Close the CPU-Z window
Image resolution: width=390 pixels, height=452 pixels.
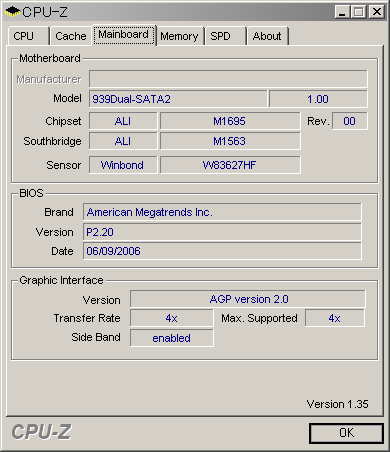pyautogui.click(x=377, y=12)
